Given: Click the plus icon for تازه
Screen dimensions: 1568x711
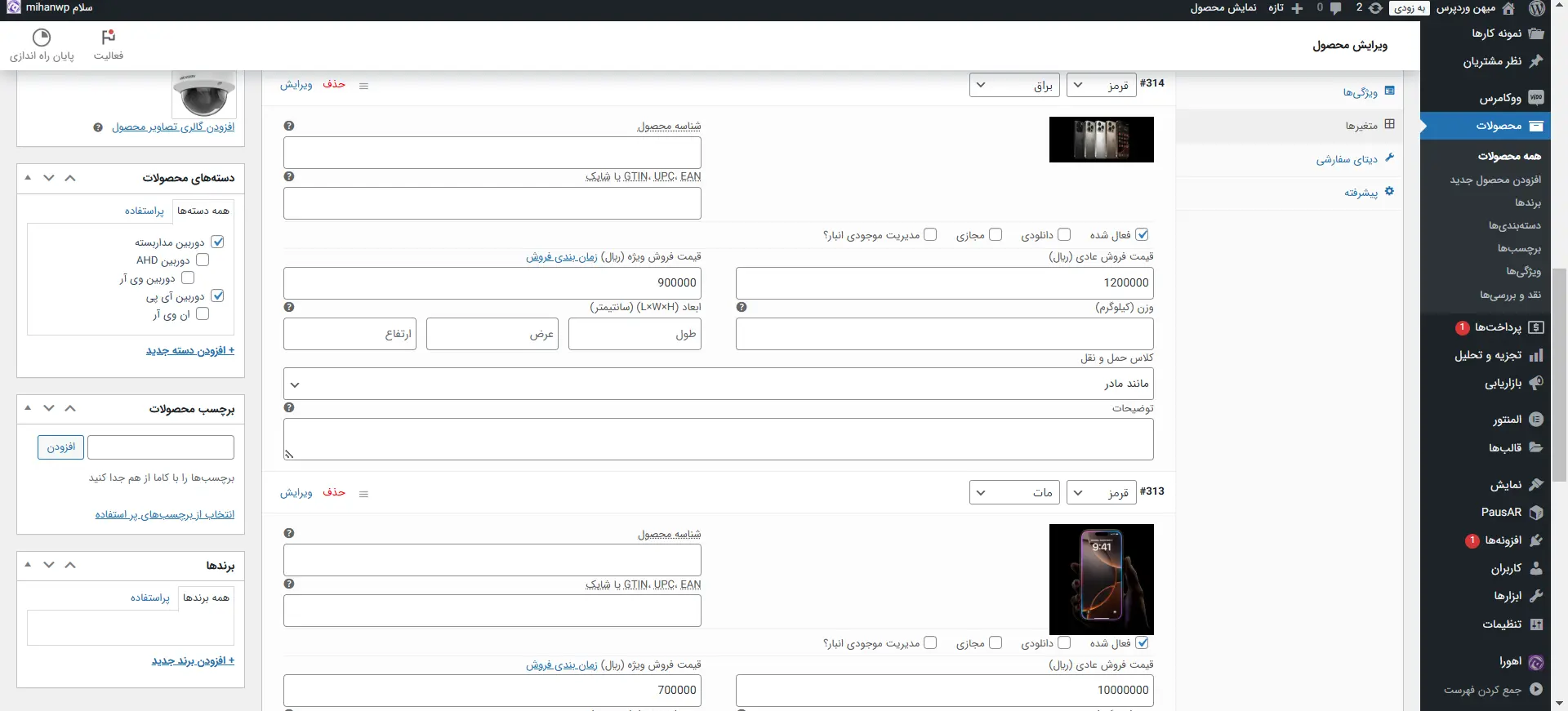Looking at the screenshot, I should tap(1297, 8).
